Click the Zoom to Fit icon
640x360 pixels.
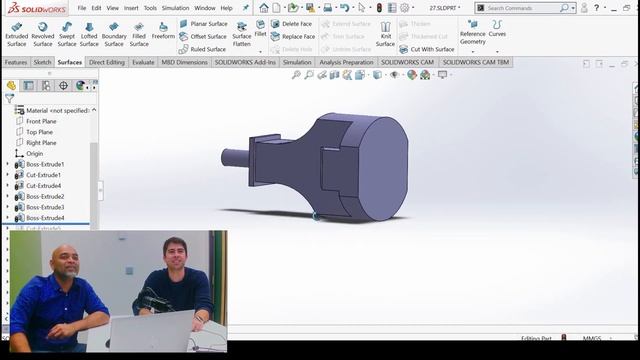pyautogui.click(x=296, y=75)
